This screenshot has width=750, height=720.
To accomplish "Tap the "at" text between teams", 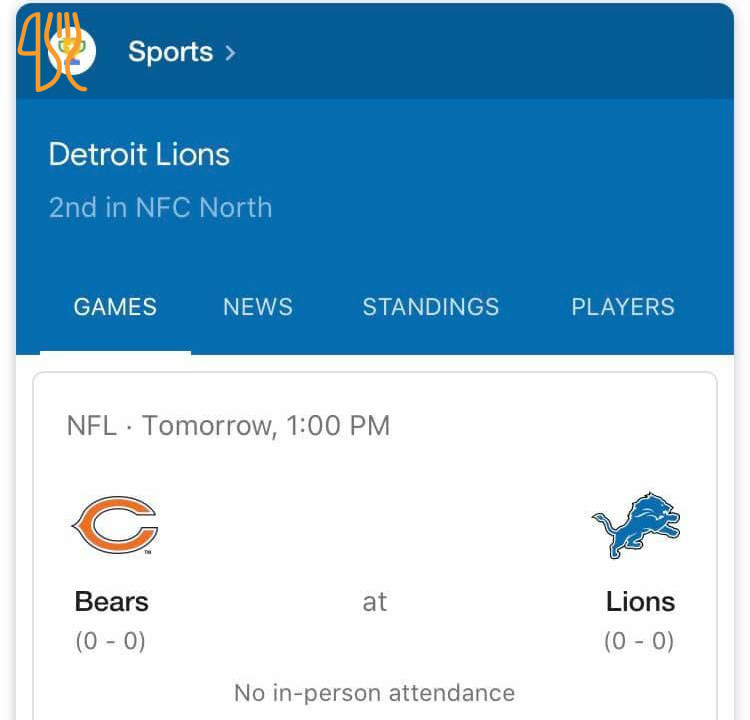I will coord(375,602).
